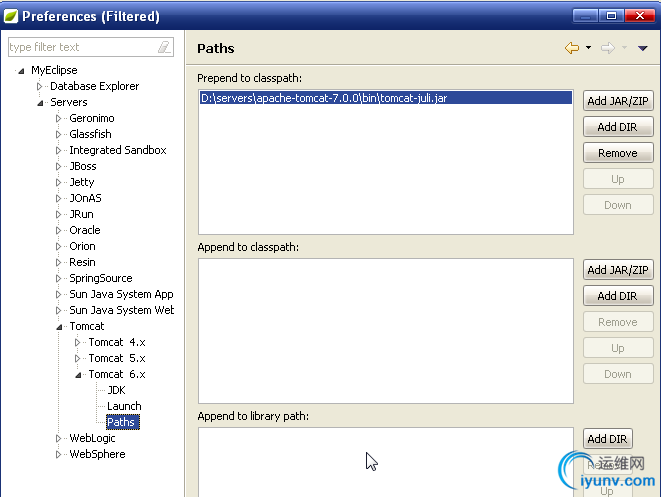661x497 pixels.
Task: Click Add DIR for prepend classpath
Action: pyautogui.click(x=618, y=127)
